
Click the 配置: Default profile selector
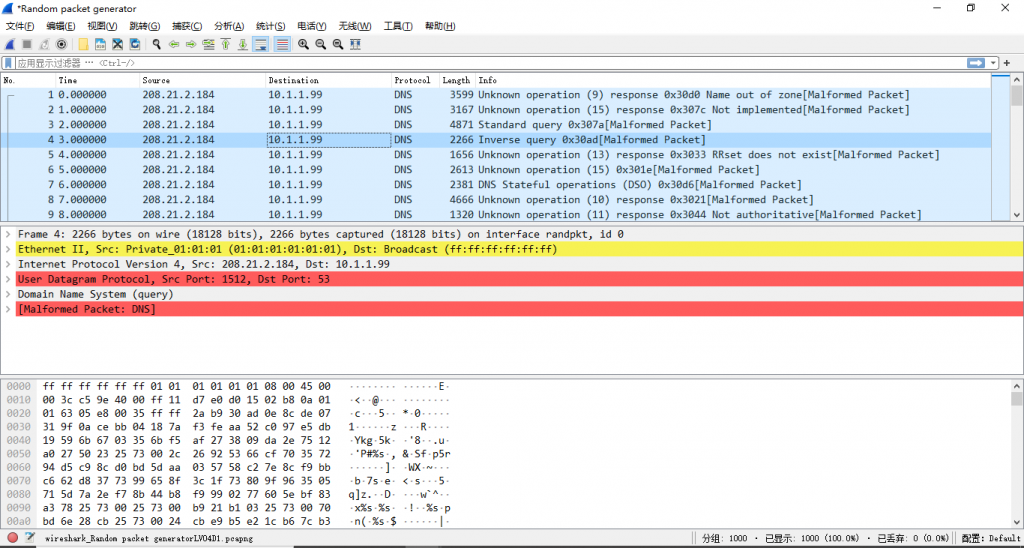coord(992,539)
